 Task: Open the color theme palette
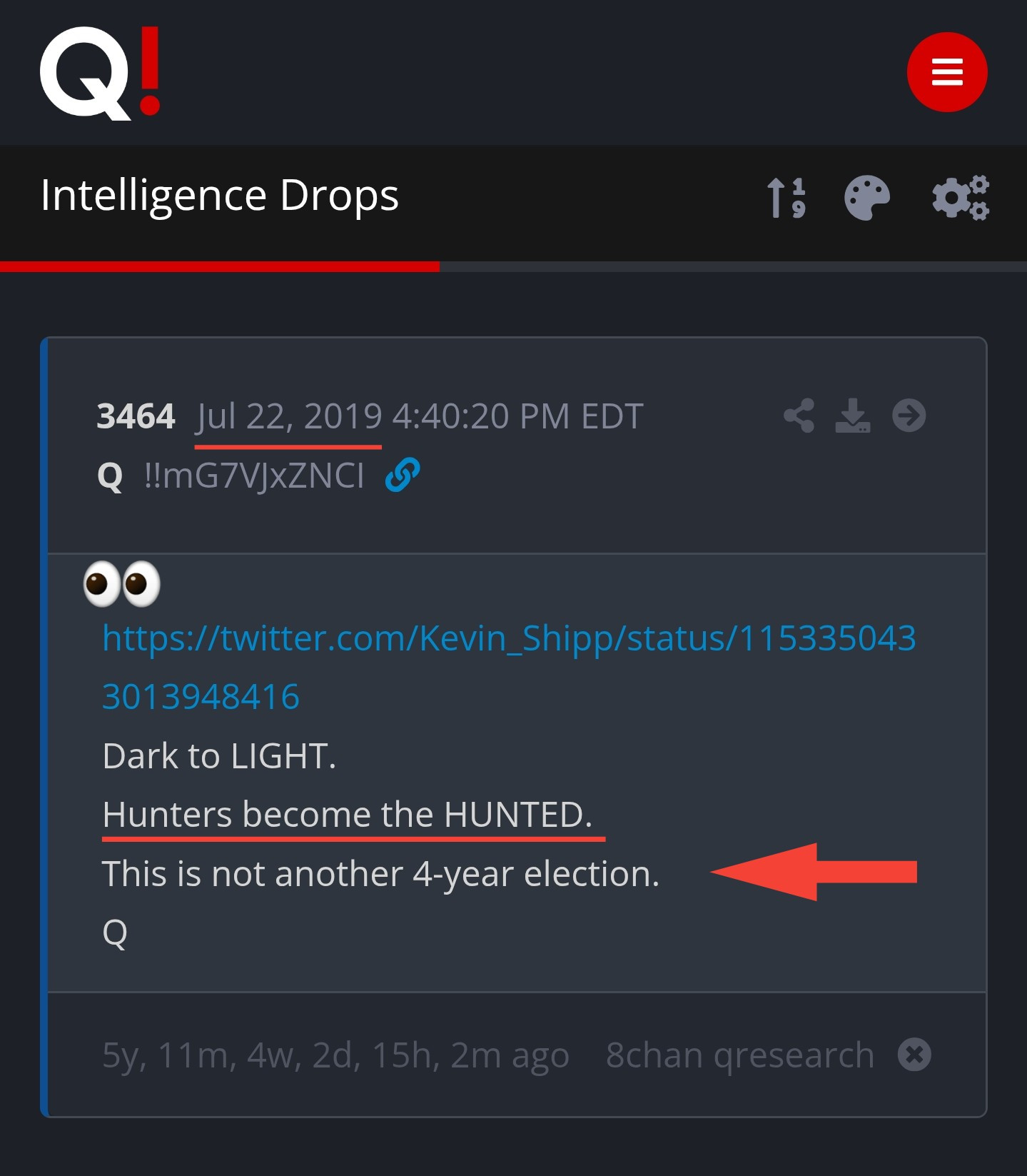coord(866,198)
